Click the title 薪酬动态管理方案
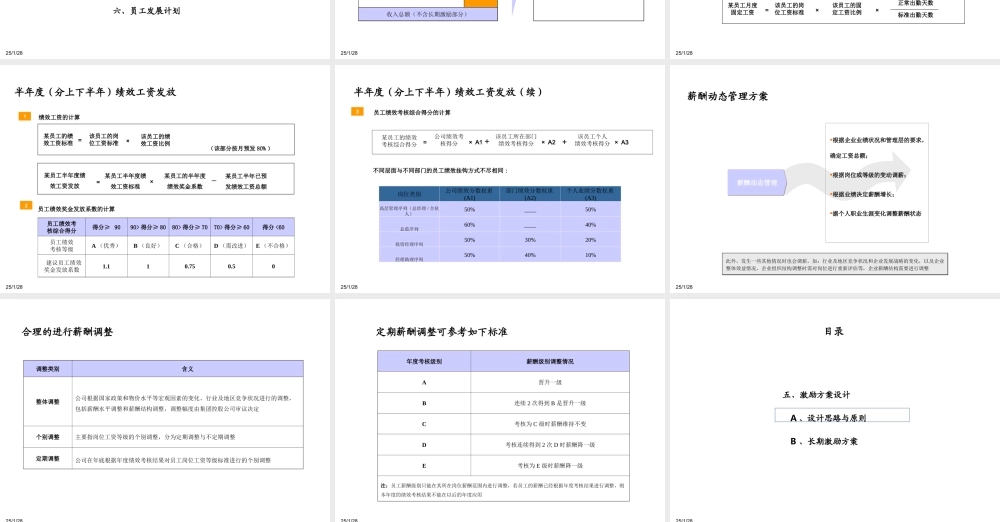1000x522 pixels. (728, 96)
